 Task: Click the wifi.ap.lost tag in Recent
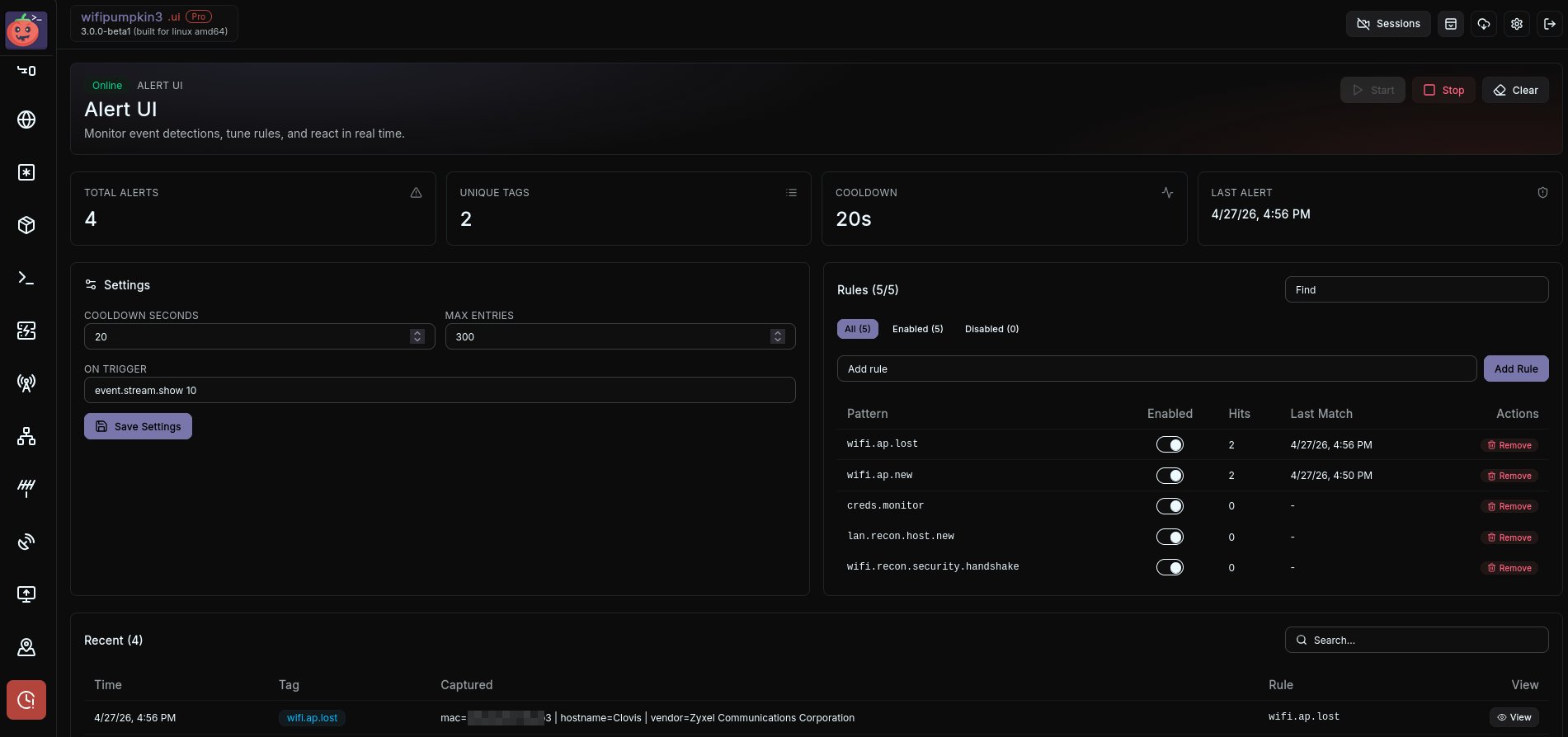pyautogui.click(x=312, y=718)
